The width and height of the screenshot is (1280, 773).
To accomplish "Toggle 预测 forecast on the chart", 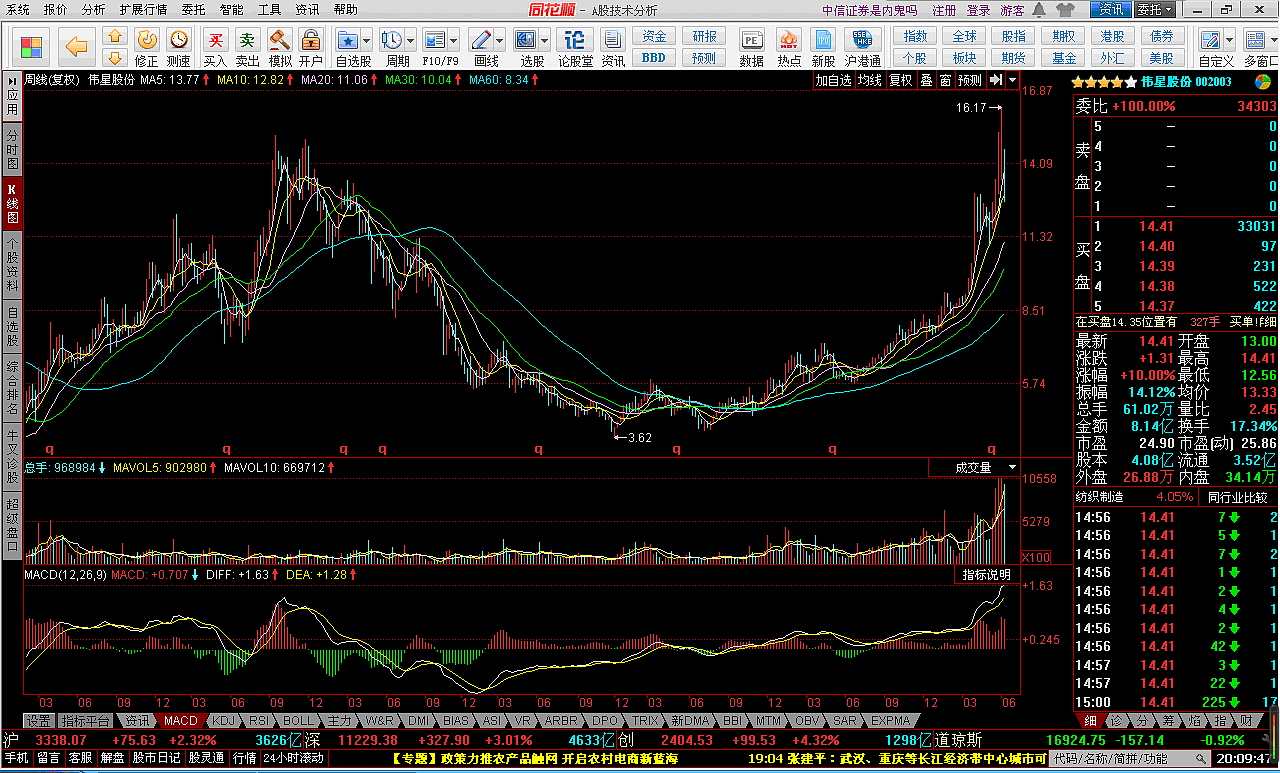I will click(x=969, y=80).
